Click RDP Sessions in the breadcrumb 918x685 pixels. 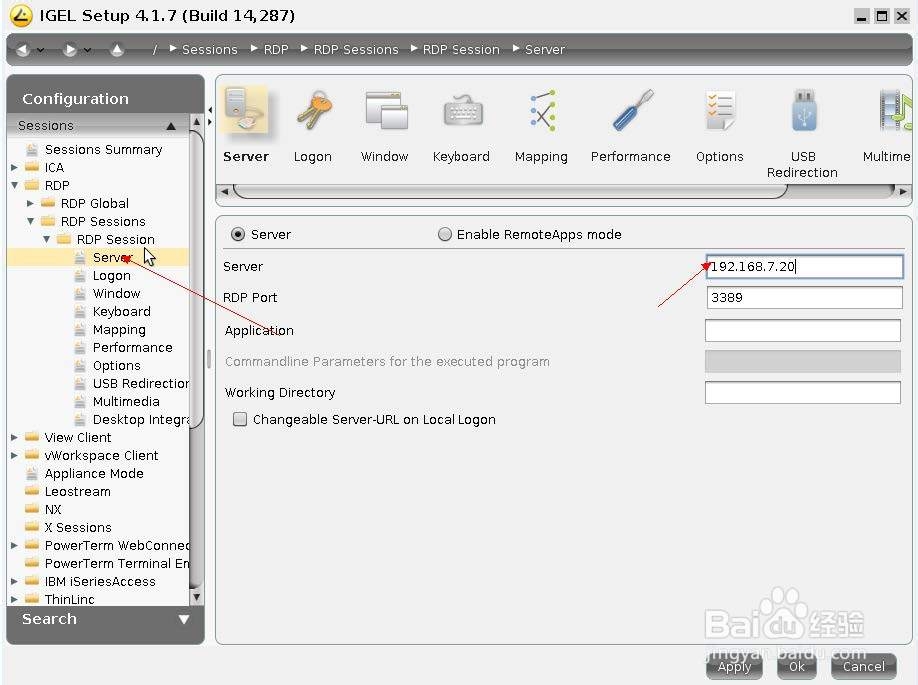pyautogui.click(x=356, y=50)
